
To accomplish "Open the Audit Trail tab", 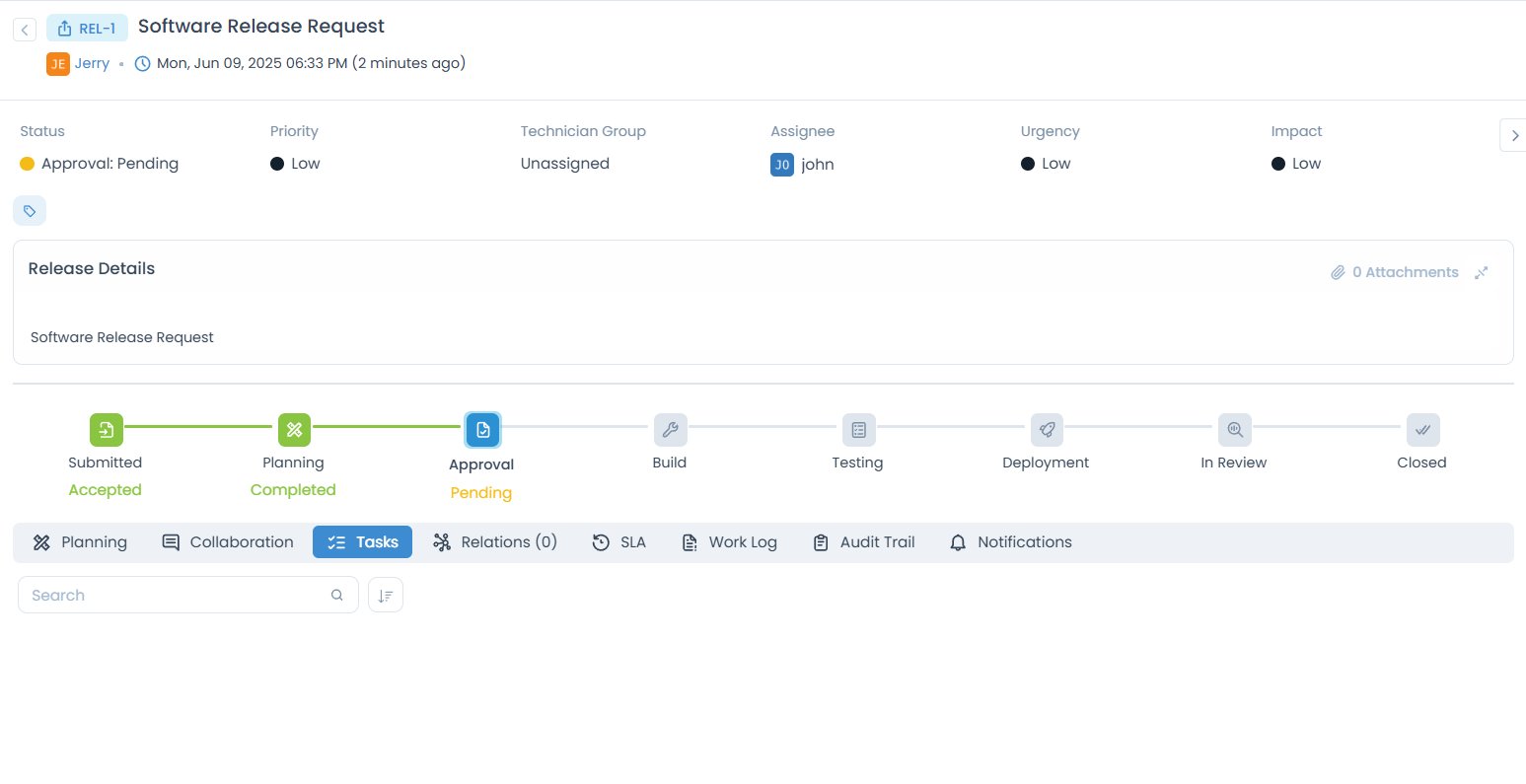I will point(864,541).
